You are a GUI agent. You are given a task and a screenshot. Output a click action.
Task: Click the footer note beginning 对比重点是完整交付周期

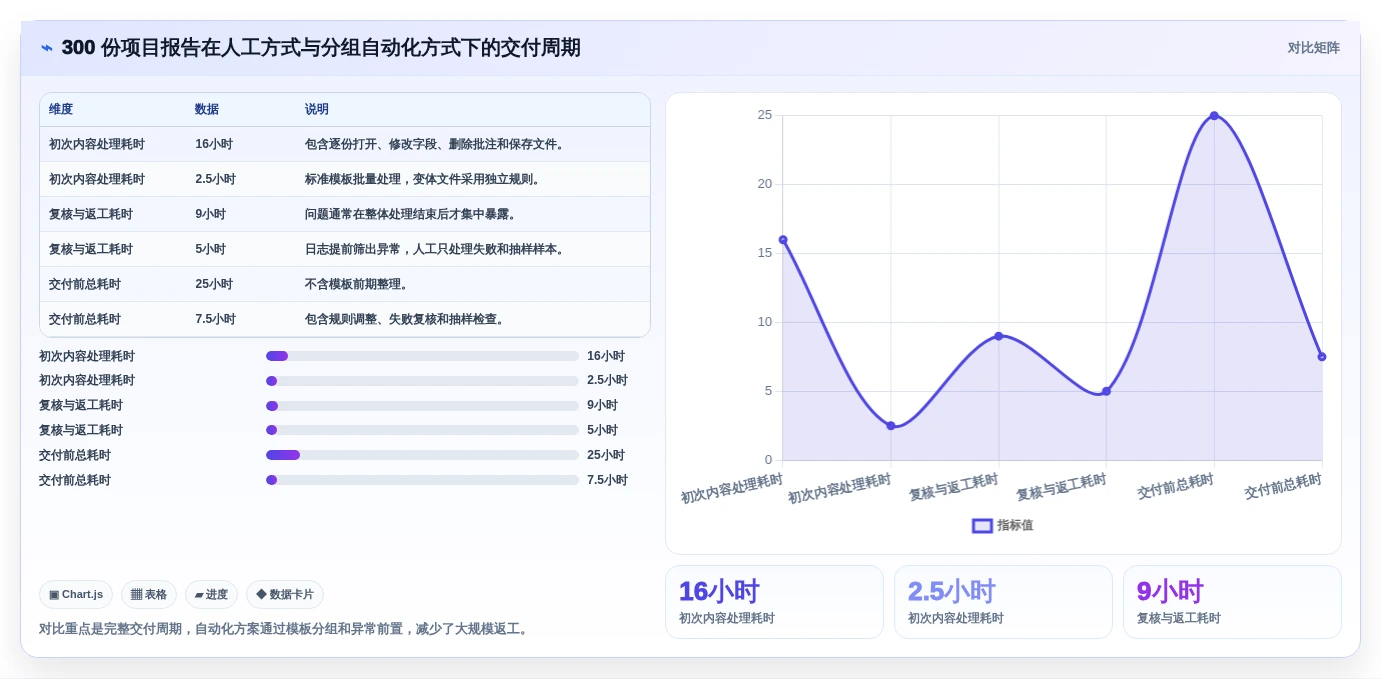285,629
